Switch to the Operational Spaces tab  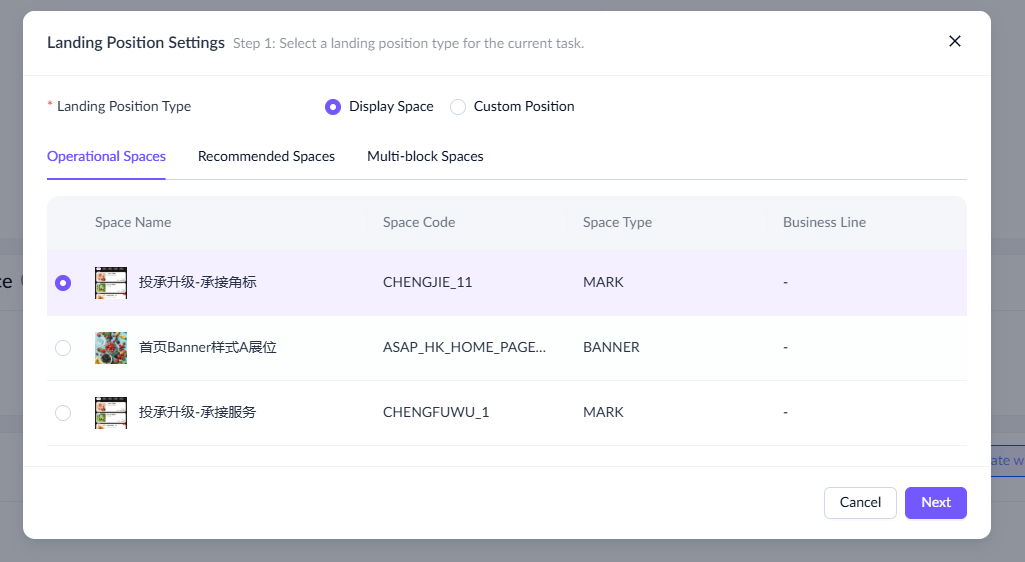(x=106, y=157)
